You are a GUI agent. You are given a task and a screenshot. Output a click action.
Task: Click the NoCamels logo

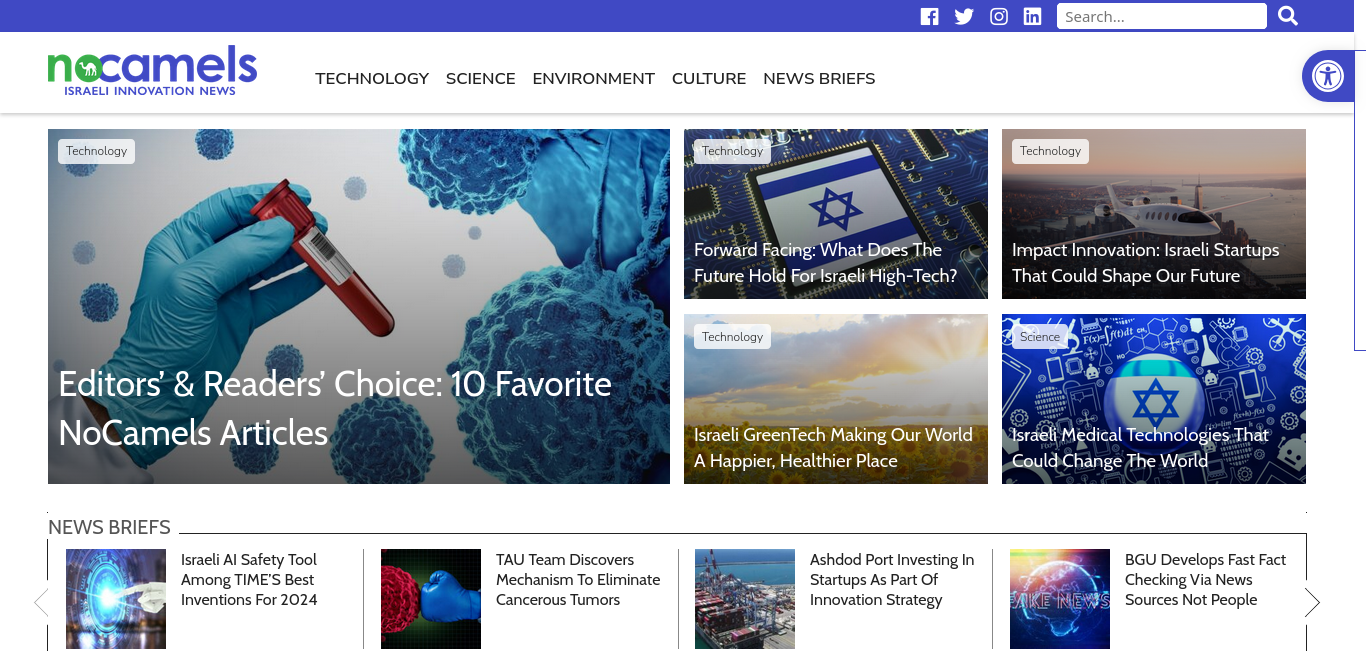[x=152, y=71]
